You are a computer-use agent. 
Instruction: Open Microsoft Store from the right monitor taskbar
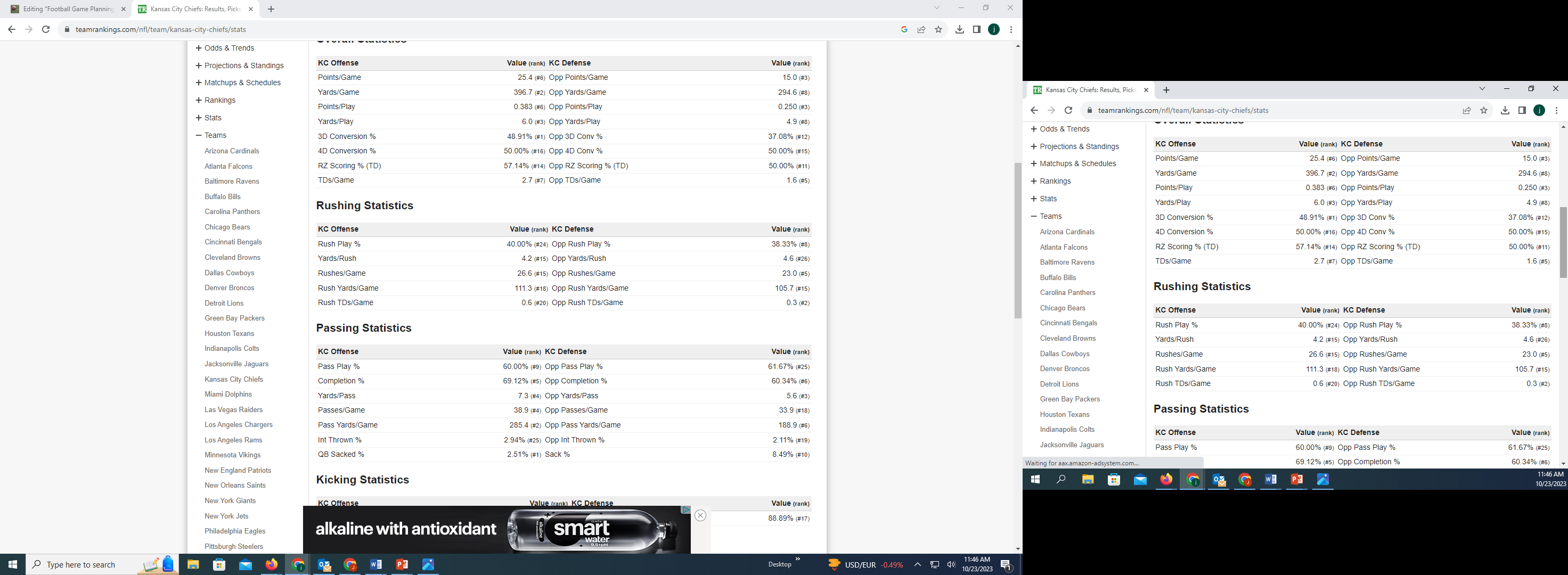1114,480
